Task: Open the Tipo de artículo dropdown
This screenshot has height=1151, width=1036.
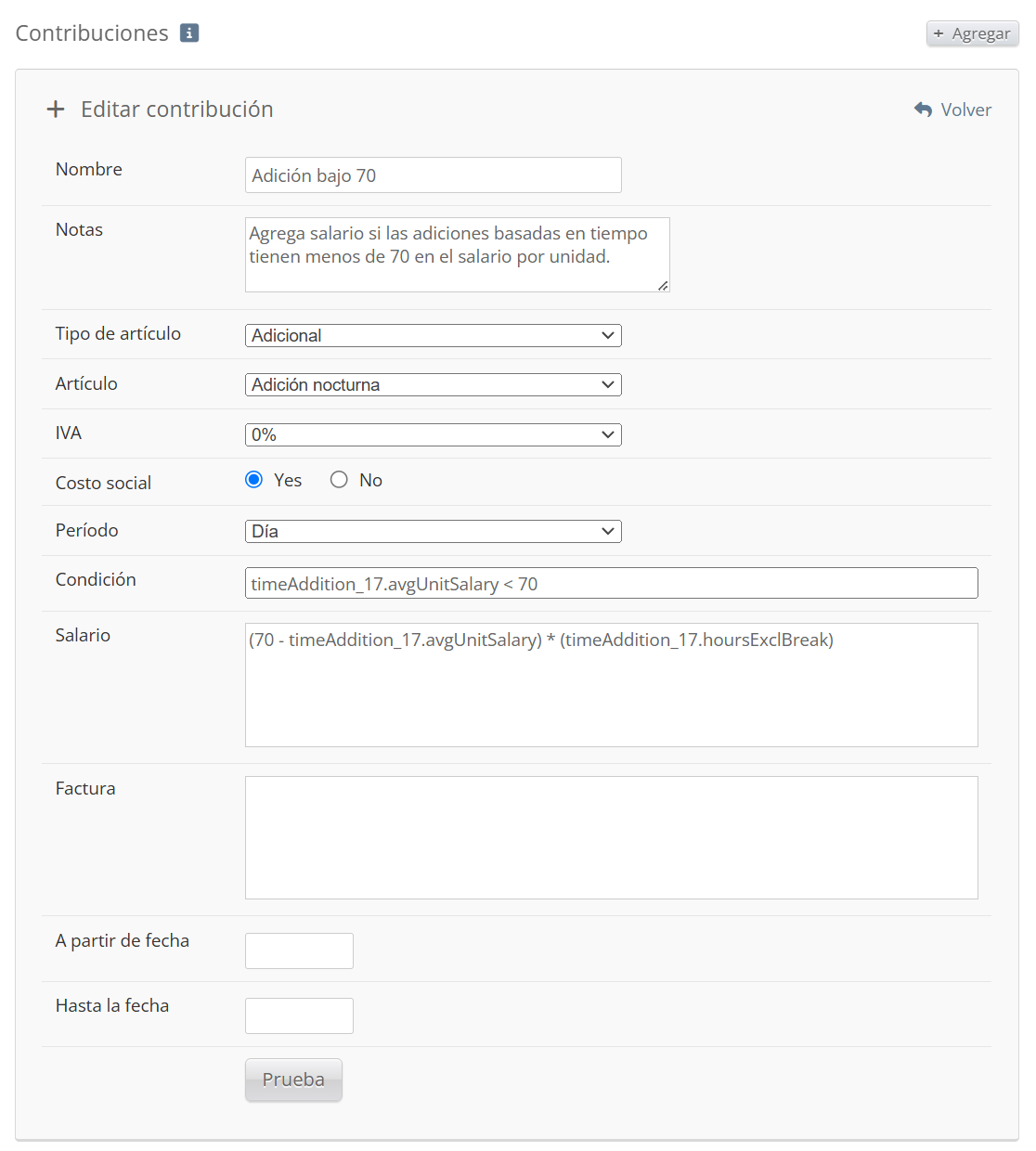Action: tap(433, 335)
